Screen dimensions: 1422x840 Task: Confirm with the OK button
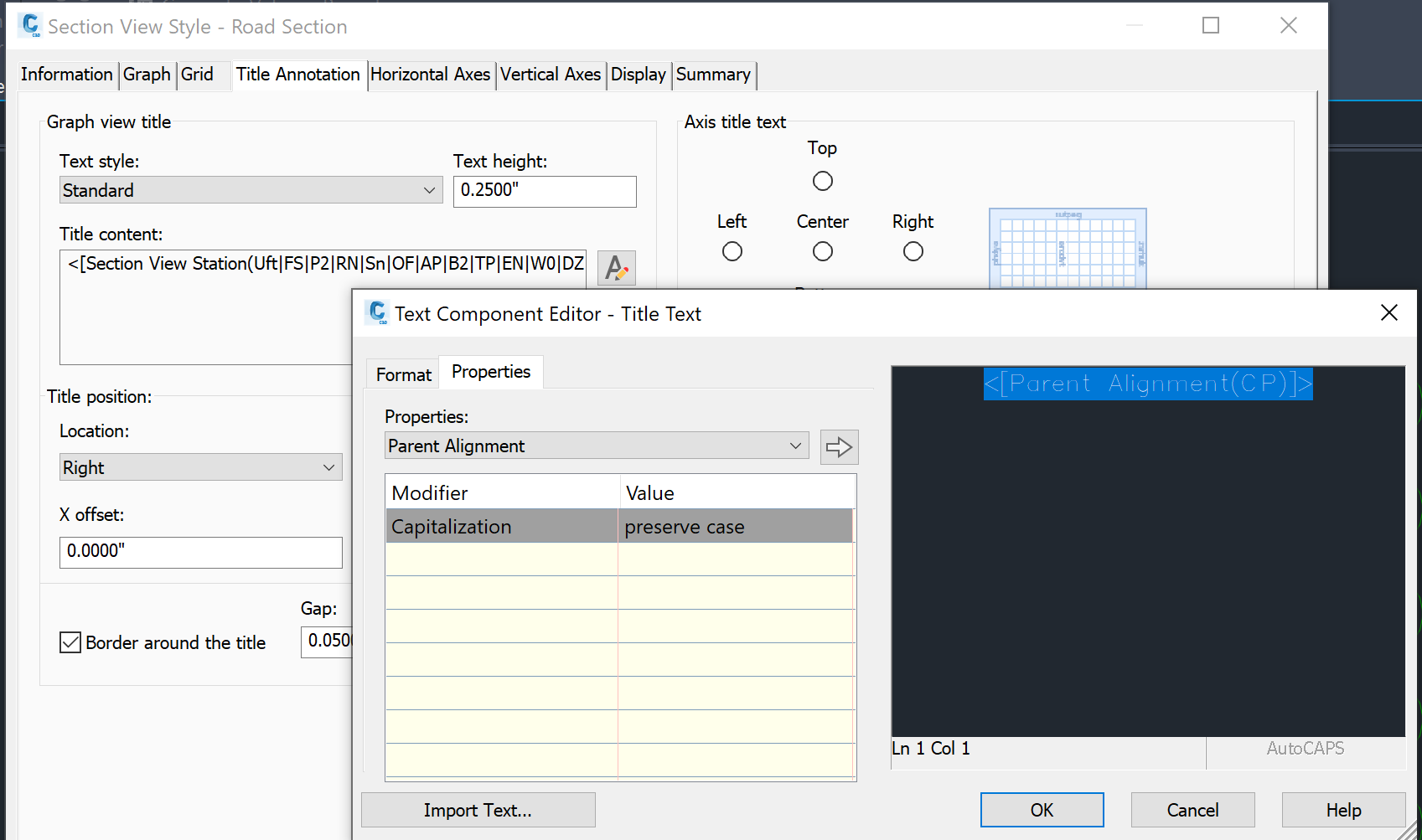(1042, 809)
